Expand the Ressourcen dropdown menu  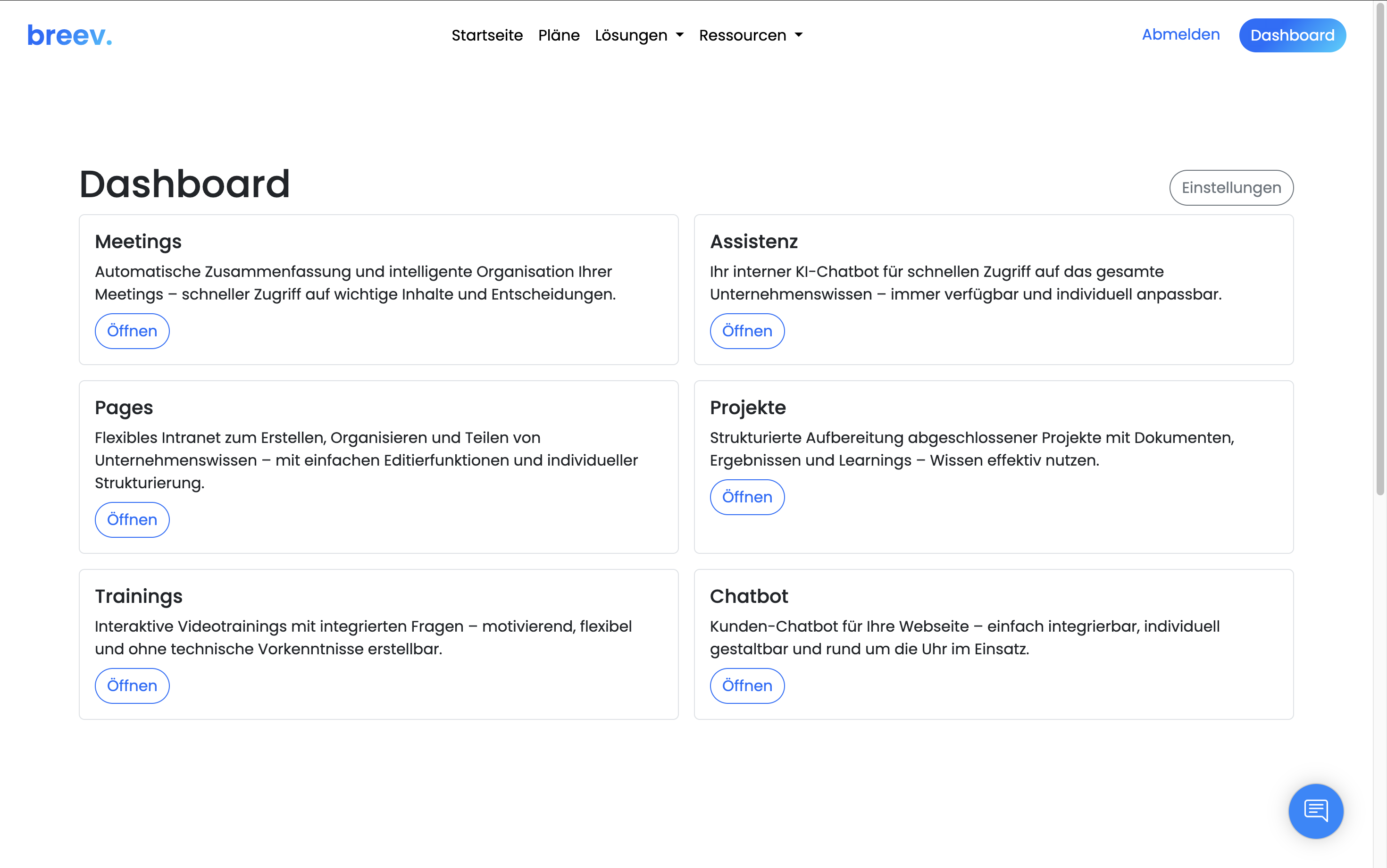(x=750, y=35)
